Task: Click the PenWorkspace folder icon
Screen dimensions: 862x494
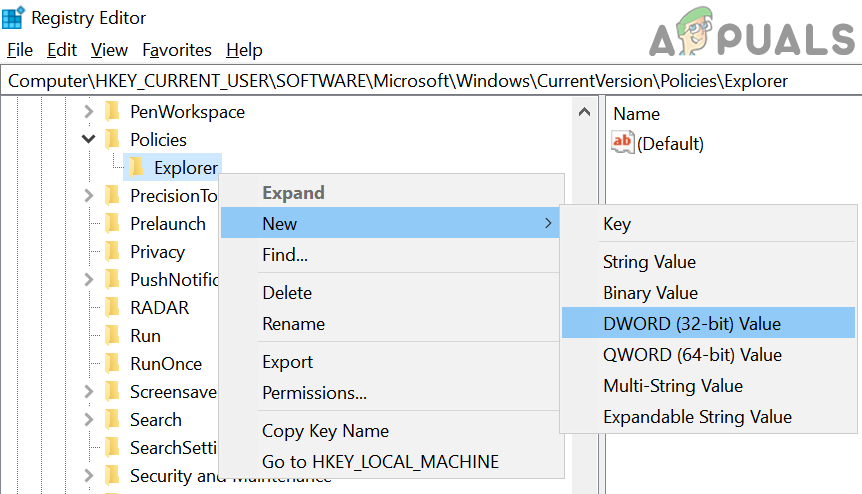Action: click(x=112, y=112)
